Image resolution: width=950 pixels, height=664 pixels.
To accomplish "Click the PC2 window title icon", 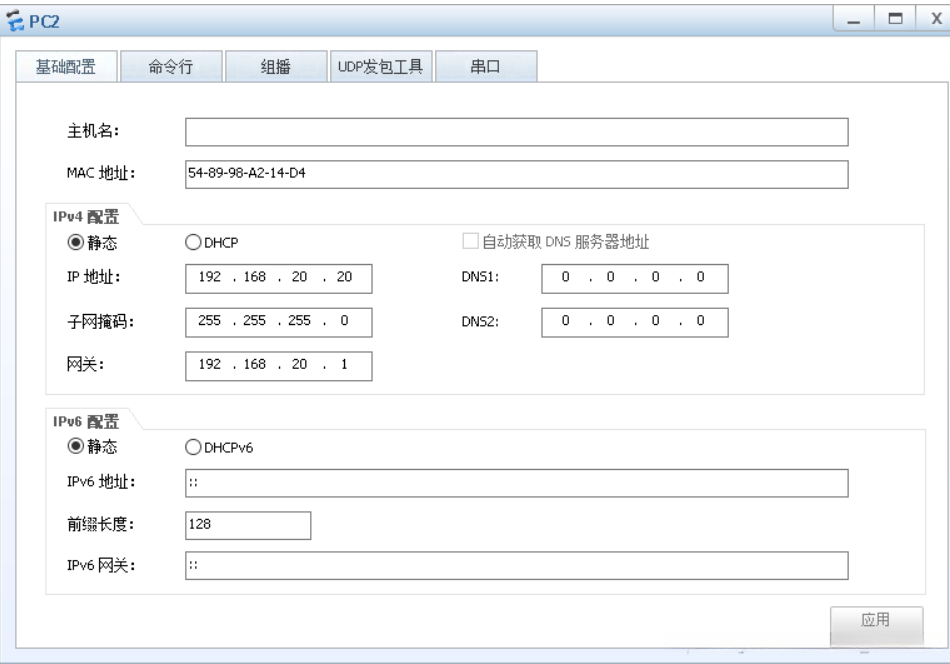I will (15, 21).
